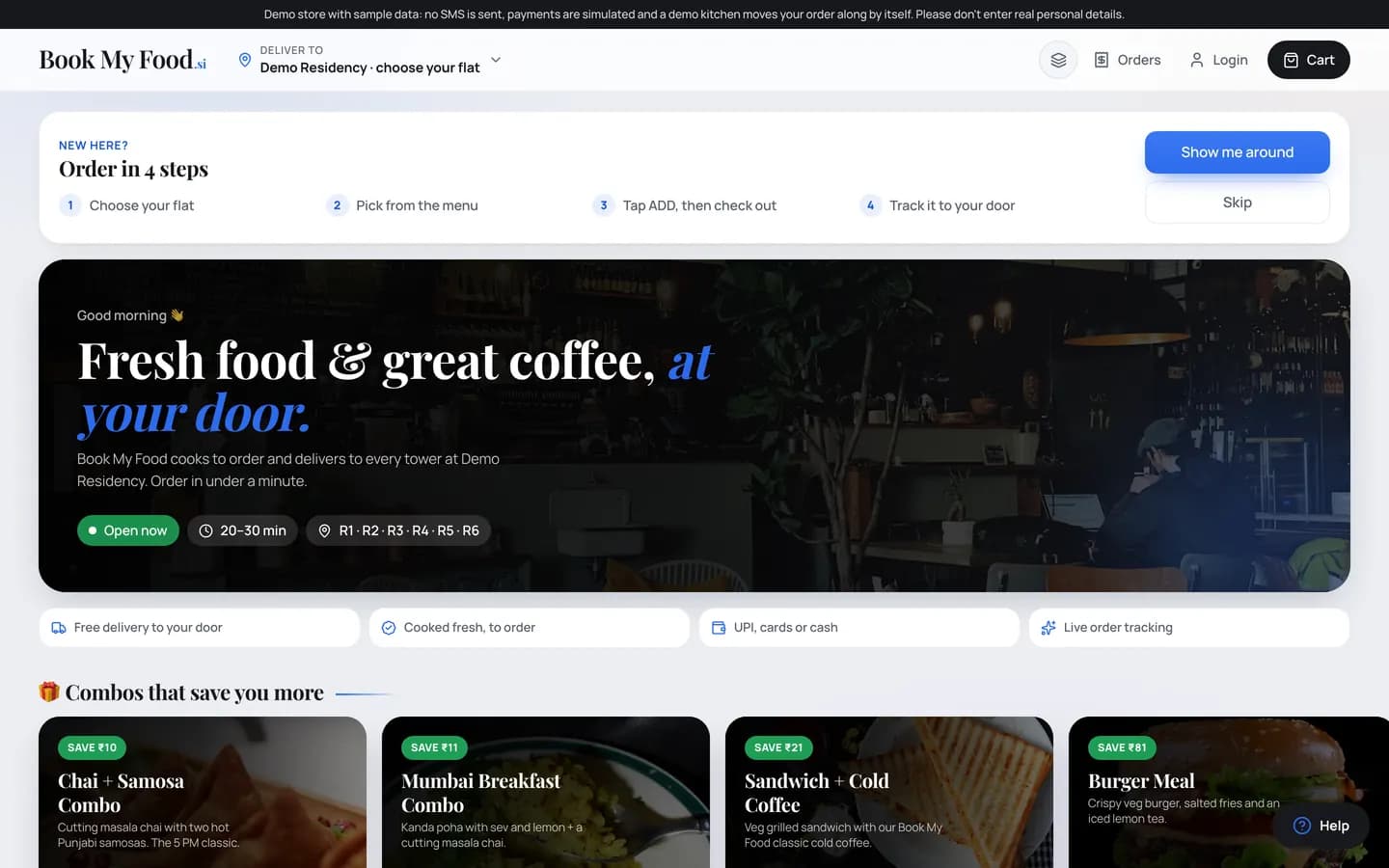The width and height of the screenshot is (1389, 868).
Task: Select step 3 Tap ADD, then check out
Action: tap(685, 205)
